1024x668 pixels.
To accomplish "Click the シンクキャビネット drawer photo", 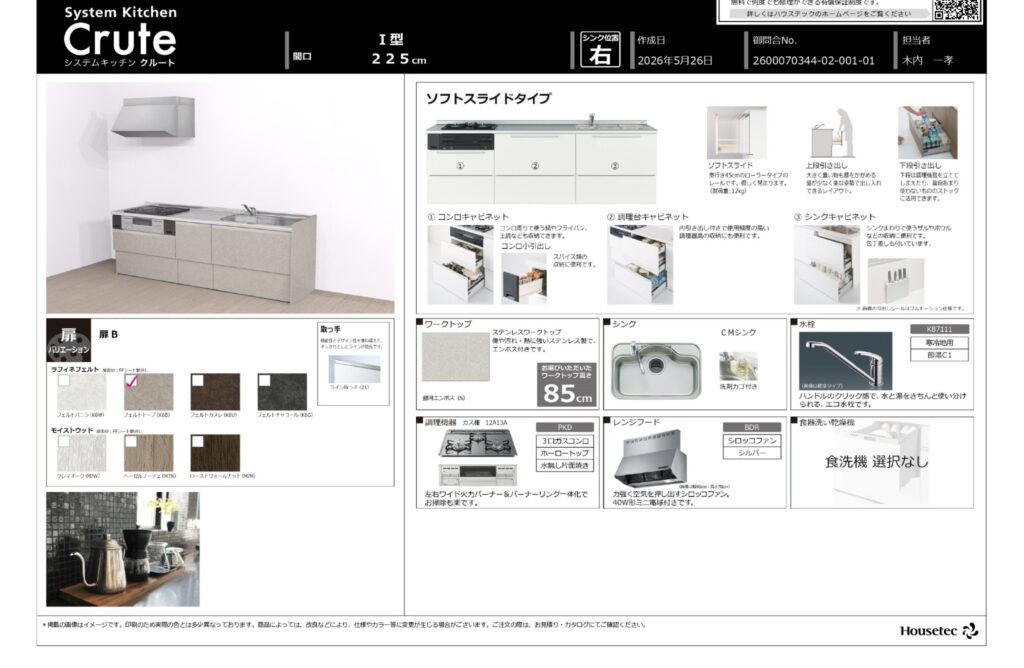I will 827,264.
